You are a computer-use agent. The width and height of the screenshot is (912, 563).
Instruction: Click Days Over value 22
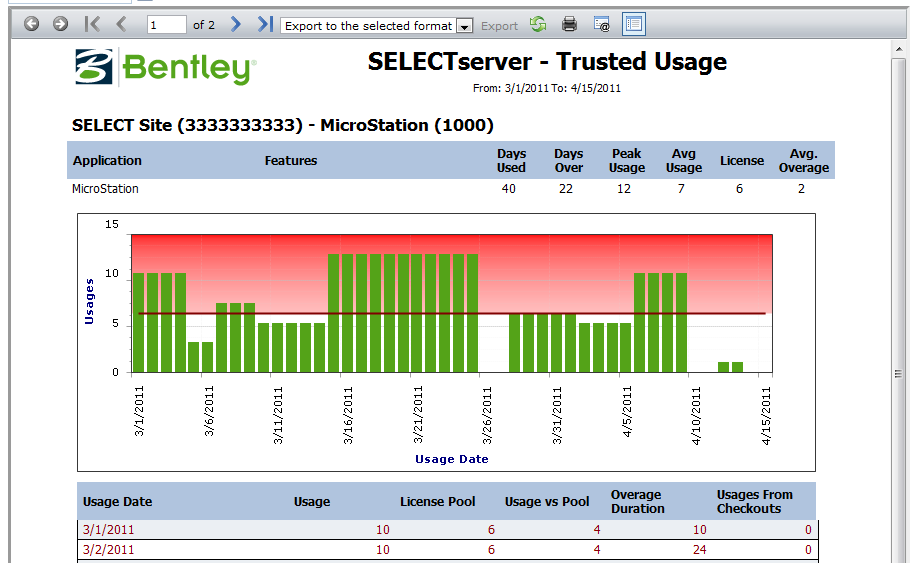(565, 188)
